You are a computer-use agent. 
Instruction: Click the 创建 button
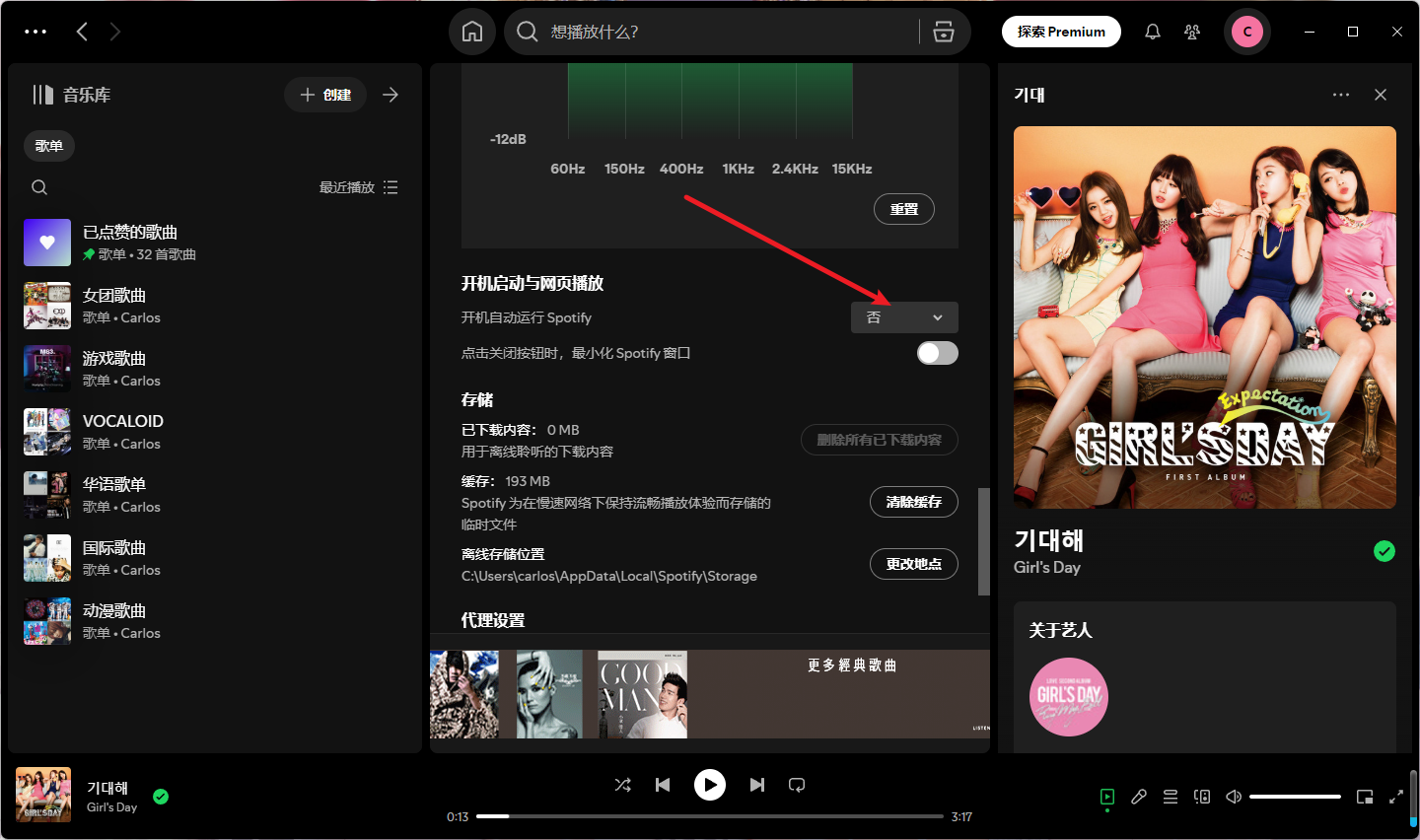coord(325,95)
